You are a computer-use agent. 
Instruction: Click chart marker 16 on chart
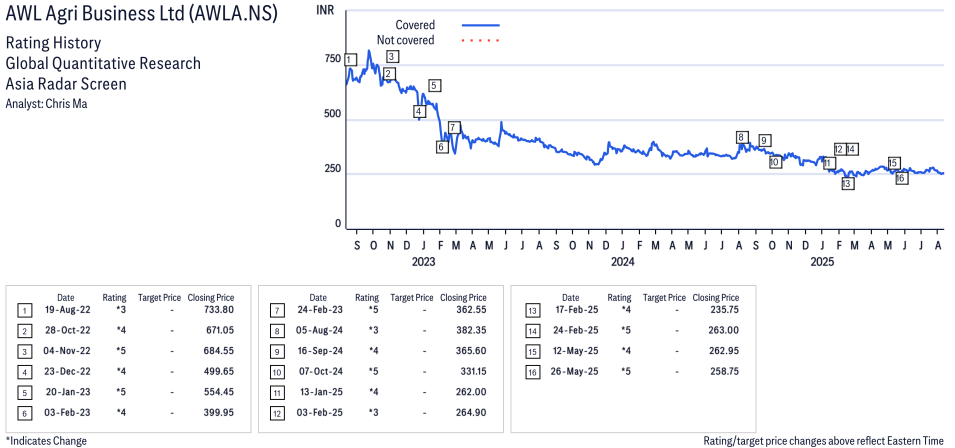click(901, 178)
